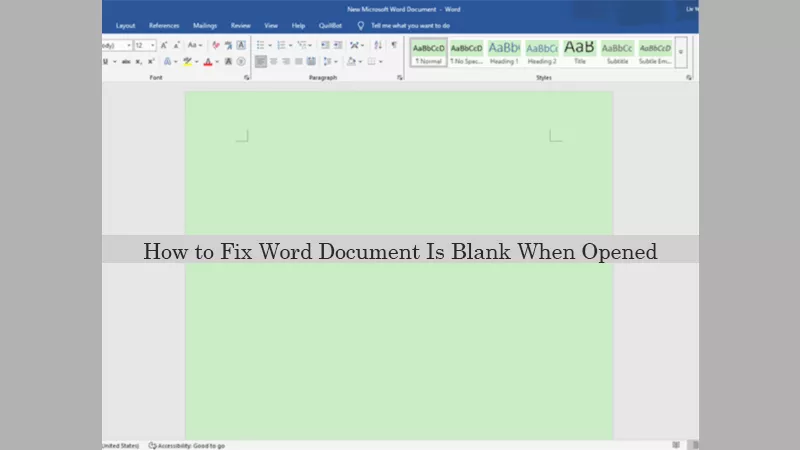Click the Clear All Formatting icon

point(216,45)
